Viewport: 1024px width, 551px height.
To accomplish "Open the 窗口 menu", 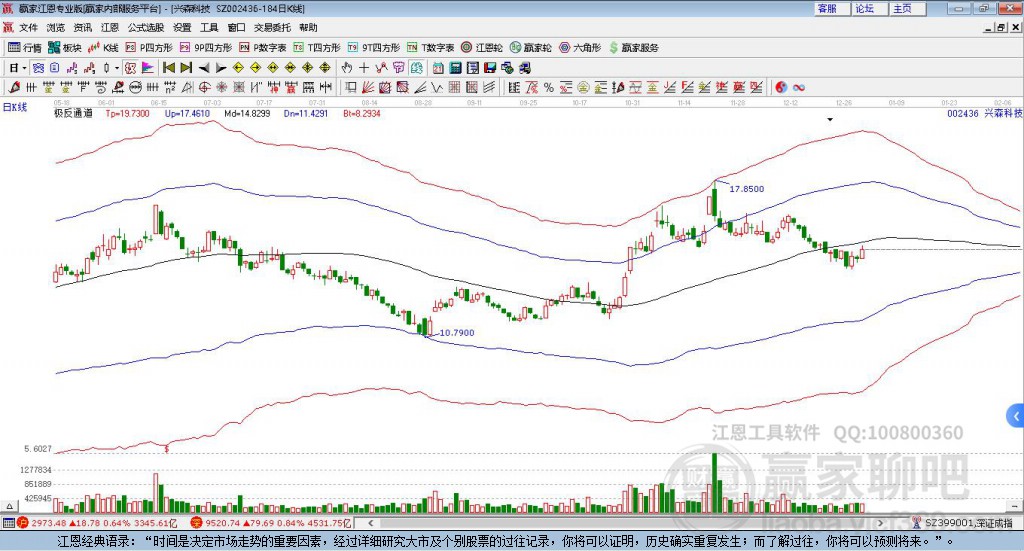I will pos(236,27).
